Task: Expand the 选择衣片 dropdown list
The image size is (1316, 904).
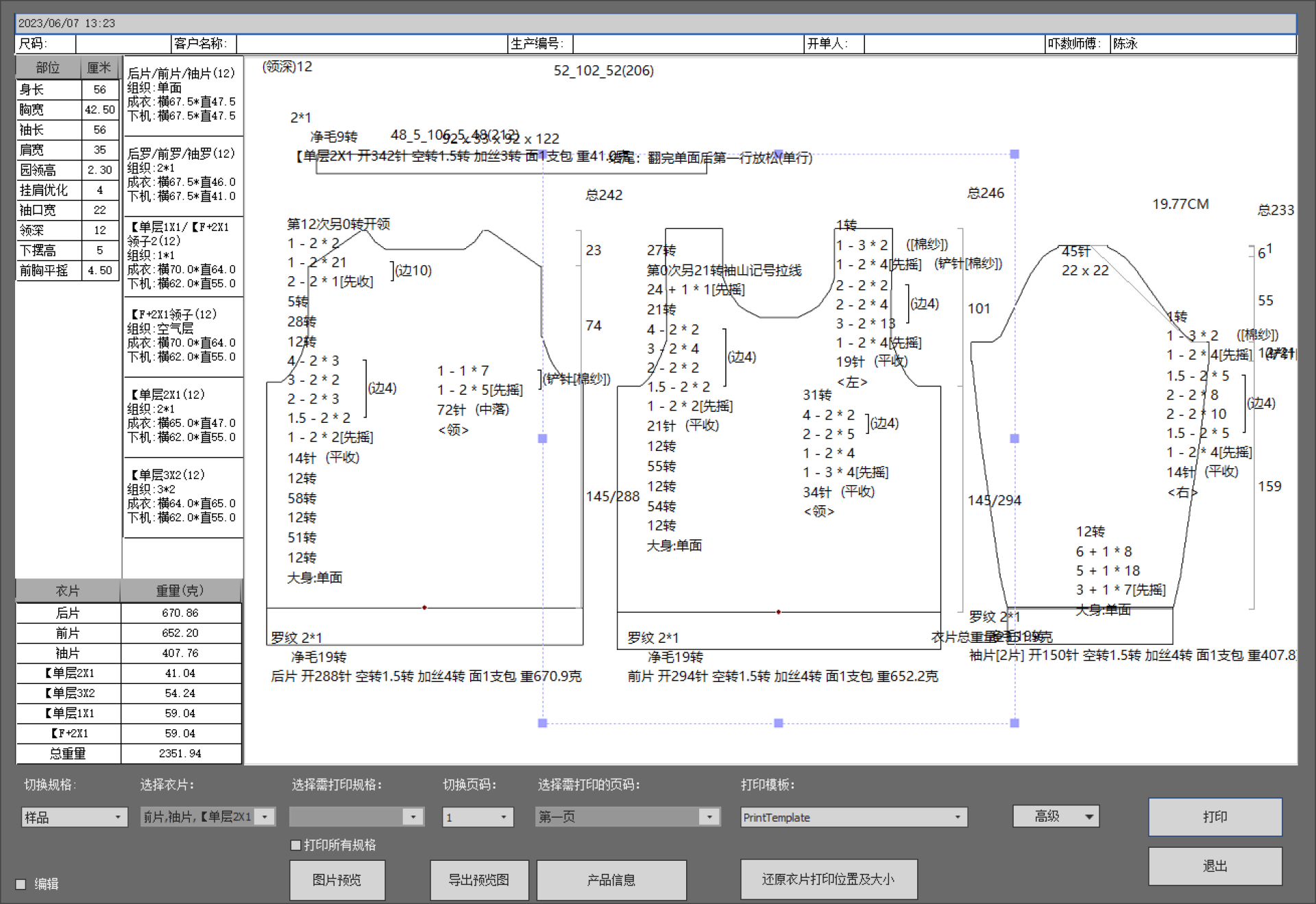Action: (x=265, y=816)
